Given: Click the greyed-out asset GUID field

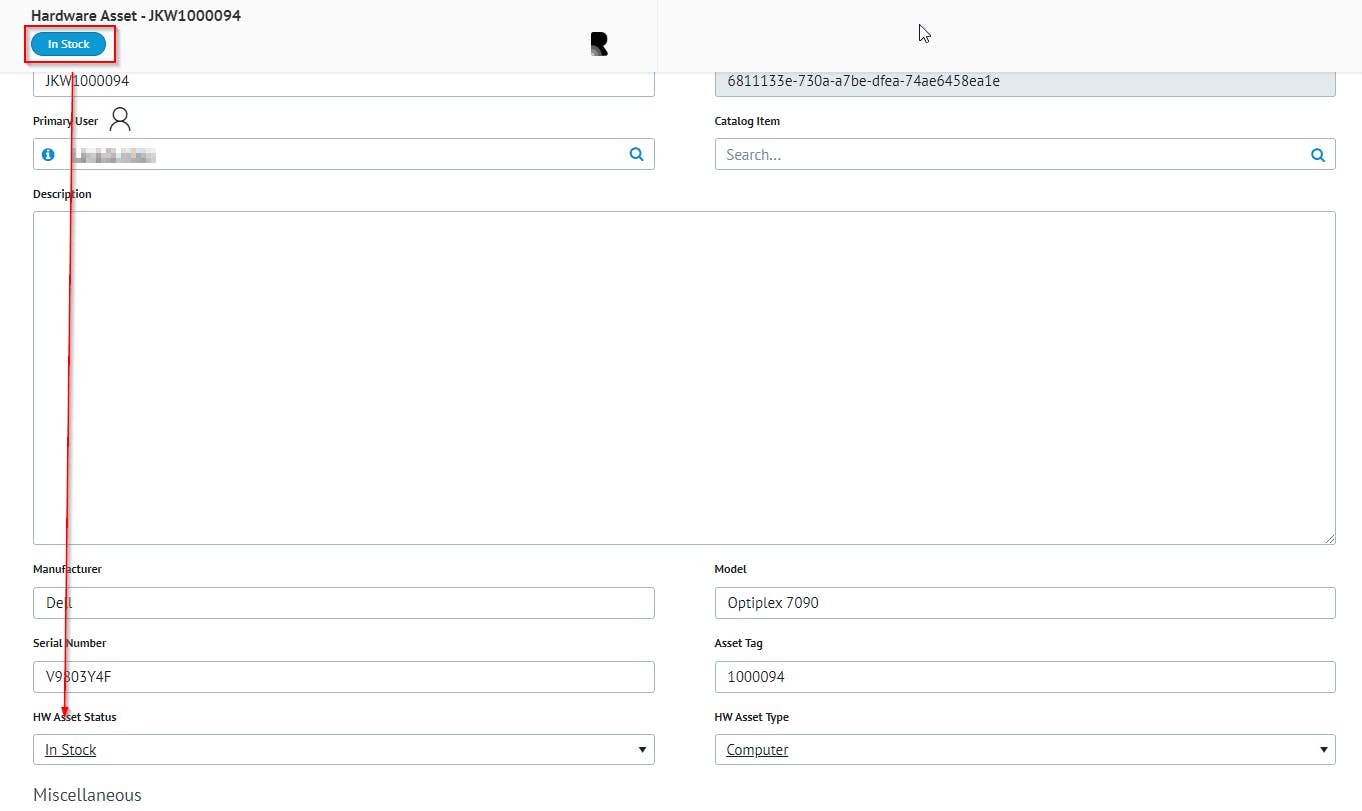Looking at the screenshot, I should (x=1024, y=82).
